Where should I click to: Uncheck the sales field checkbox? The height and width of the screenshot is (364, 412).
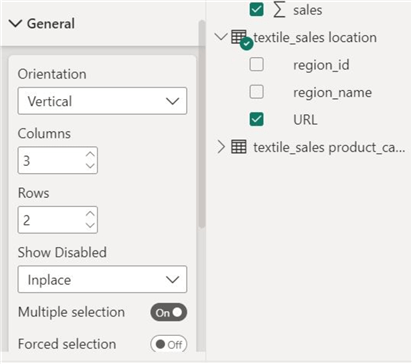coord(256,9)
